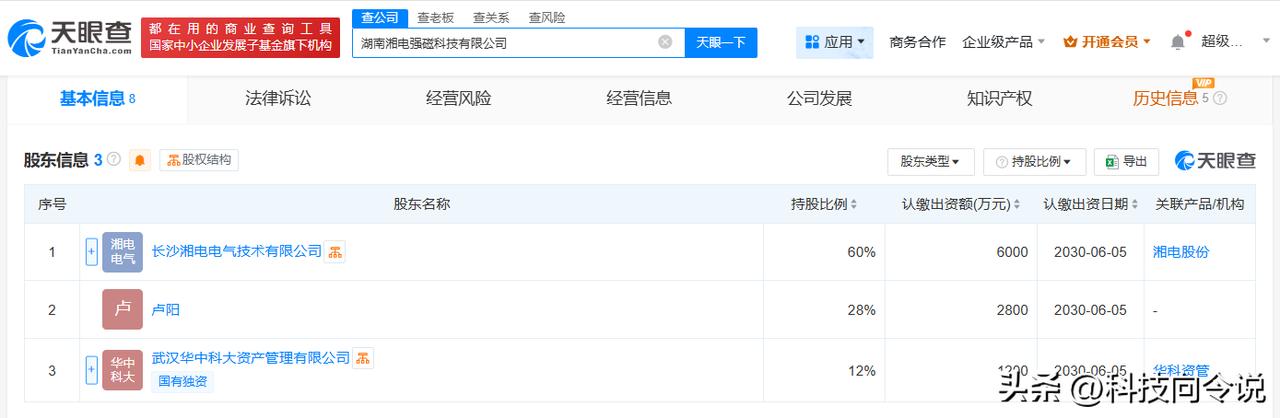The width and height of the screenshot is (1280, 418).
Task: Open the 股东类型 filter dropdown
Action: click(930, 161)
